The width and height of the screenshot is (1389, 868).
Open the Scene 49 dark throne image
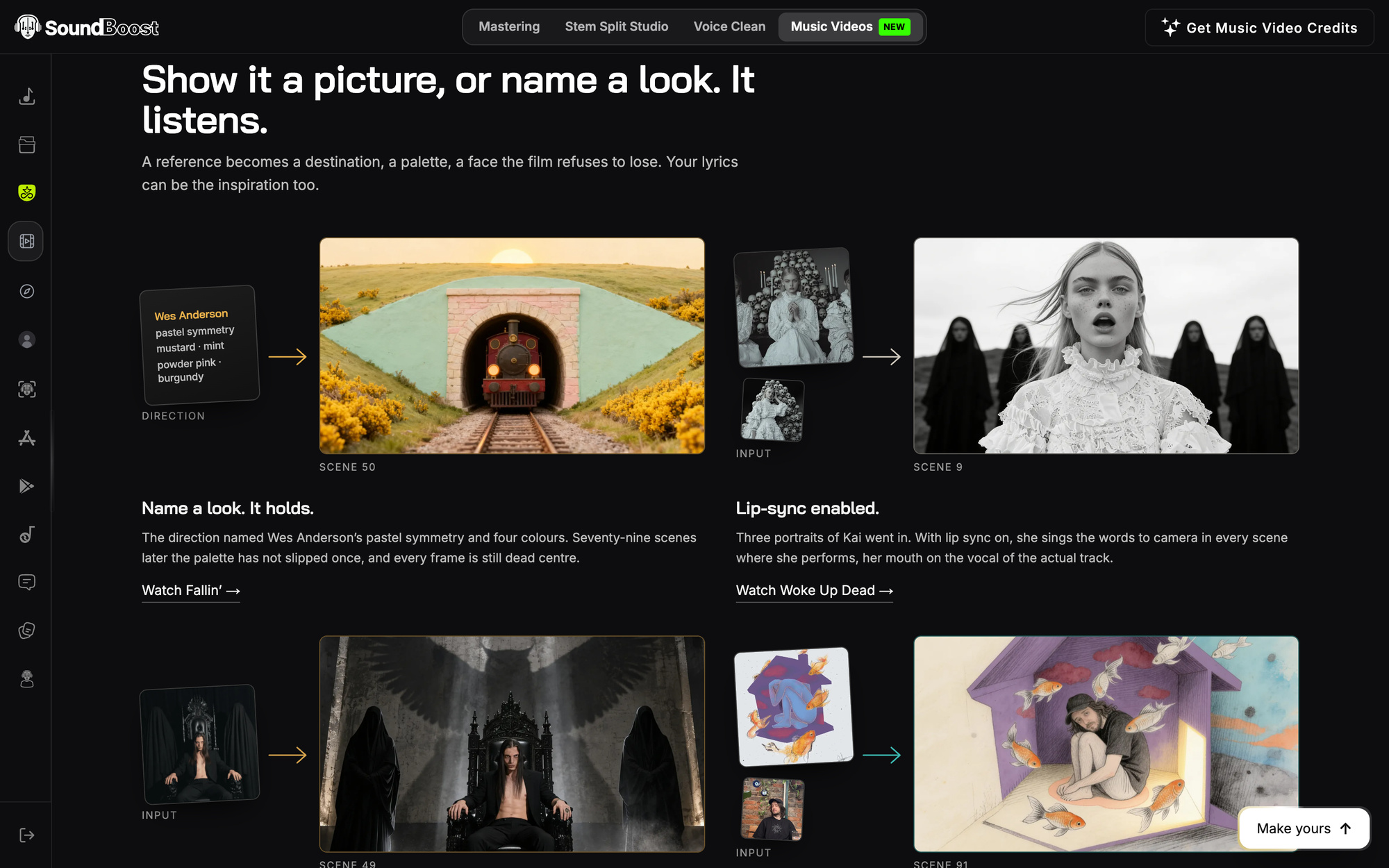[x=512, y=744]
